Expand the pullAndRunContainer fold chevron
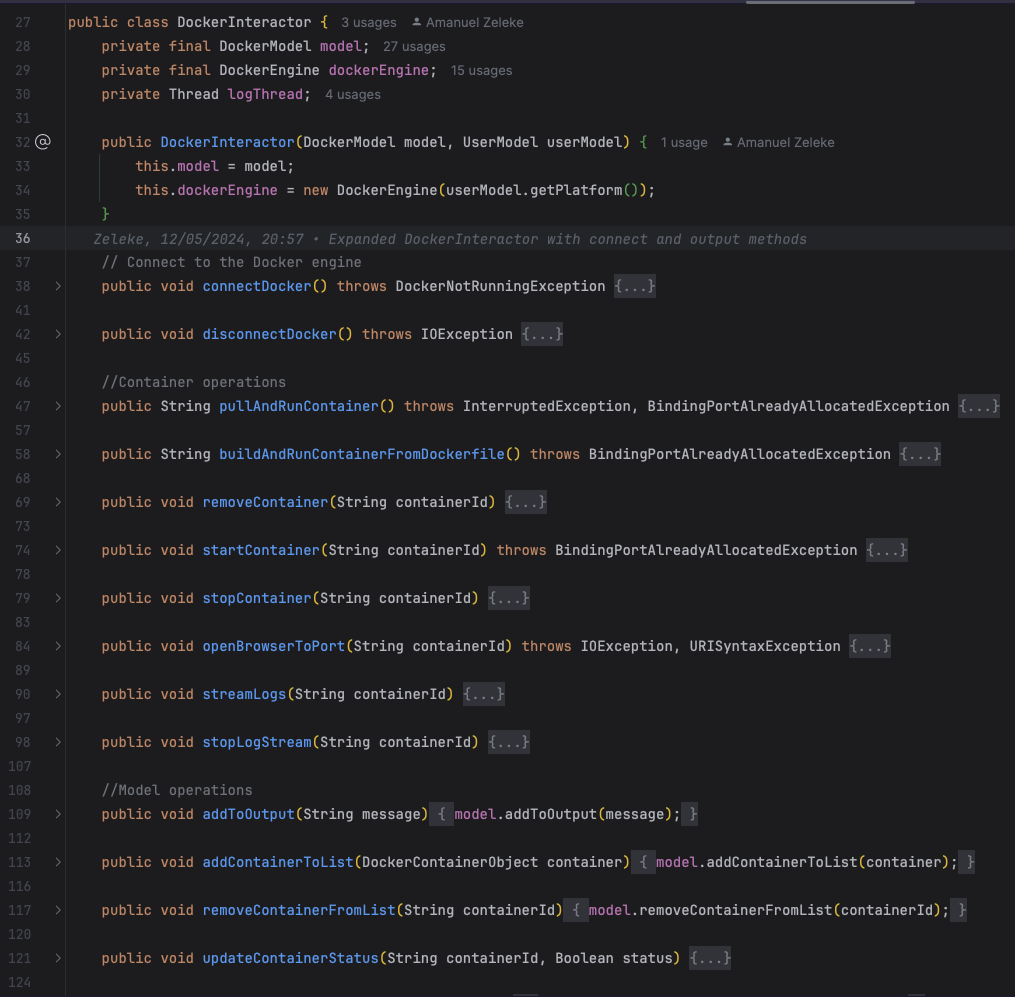 pos(58,406)
